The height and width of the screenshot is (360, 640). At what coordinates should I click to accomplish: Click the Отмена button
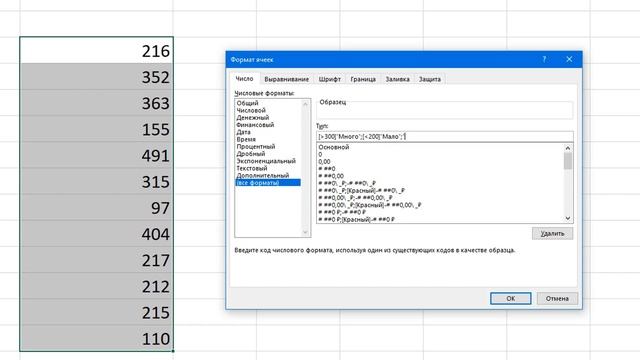[x=557, y=298]
